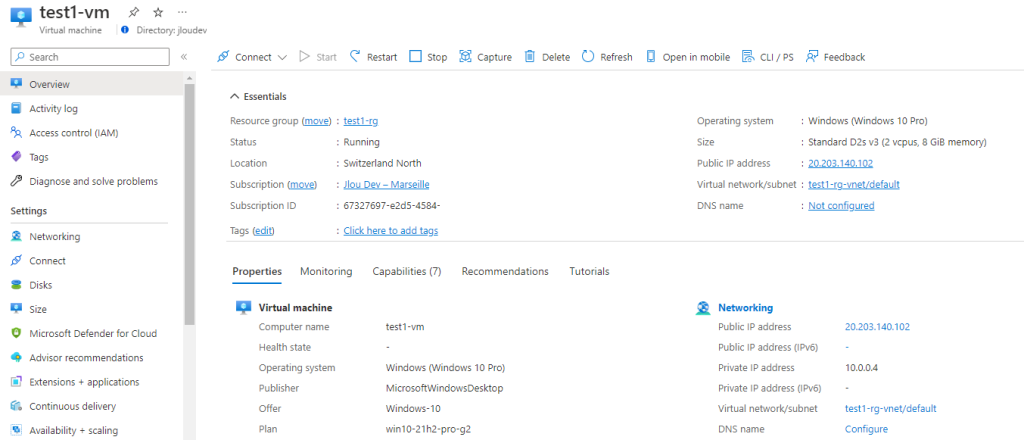
Task: Collapse the sidebar with double chevron
Action: coord(184,57)
